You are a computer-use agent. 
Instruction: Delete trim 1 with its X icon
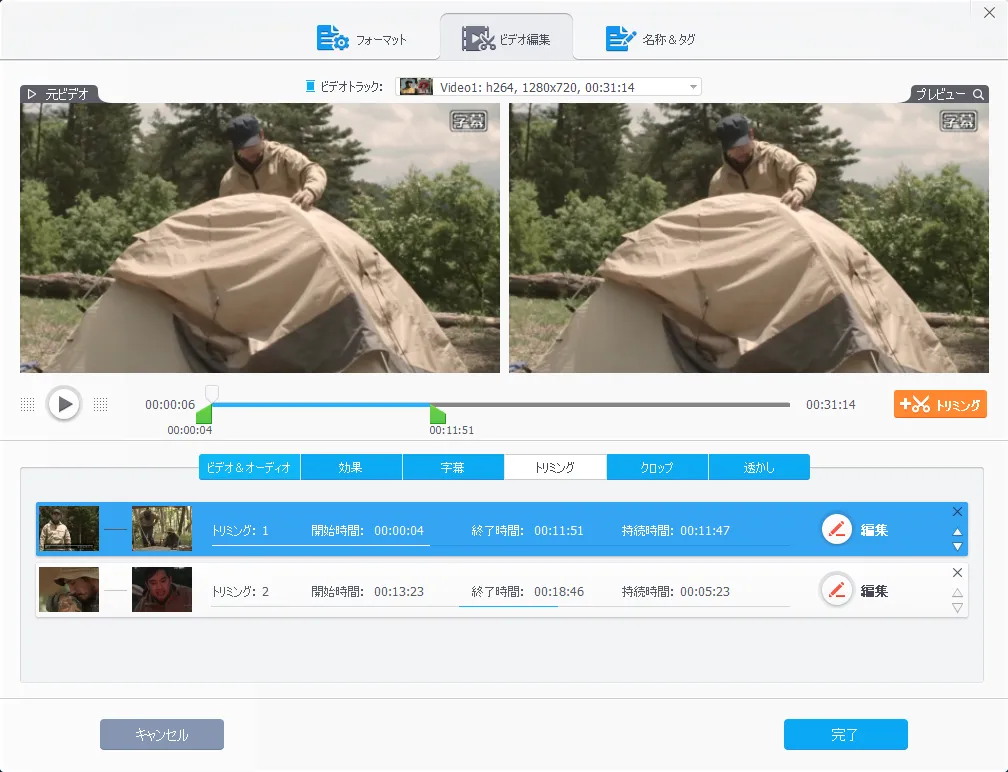(x=957, y=512)
